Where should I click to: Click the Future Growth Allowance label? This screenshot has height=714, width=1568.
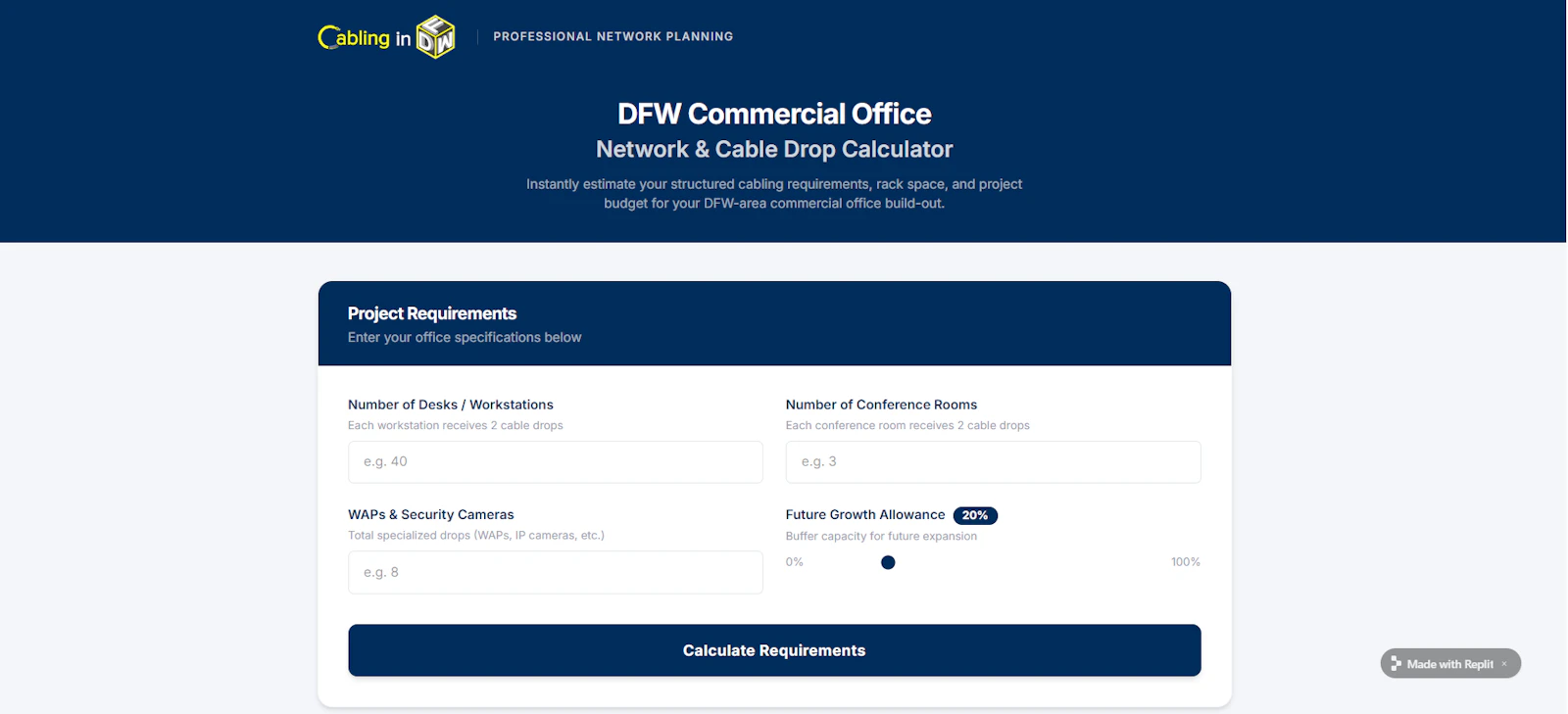[x=865, y=514]
